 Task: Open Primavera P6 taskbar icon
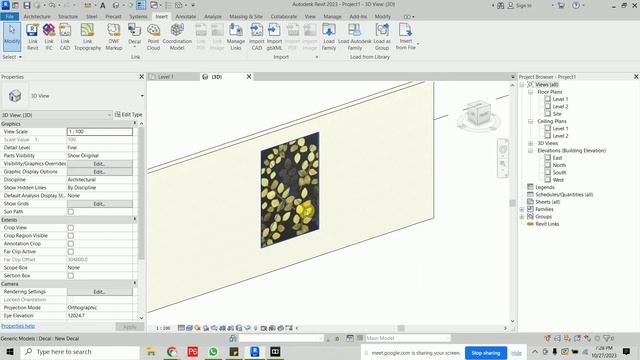coord(193,352)
